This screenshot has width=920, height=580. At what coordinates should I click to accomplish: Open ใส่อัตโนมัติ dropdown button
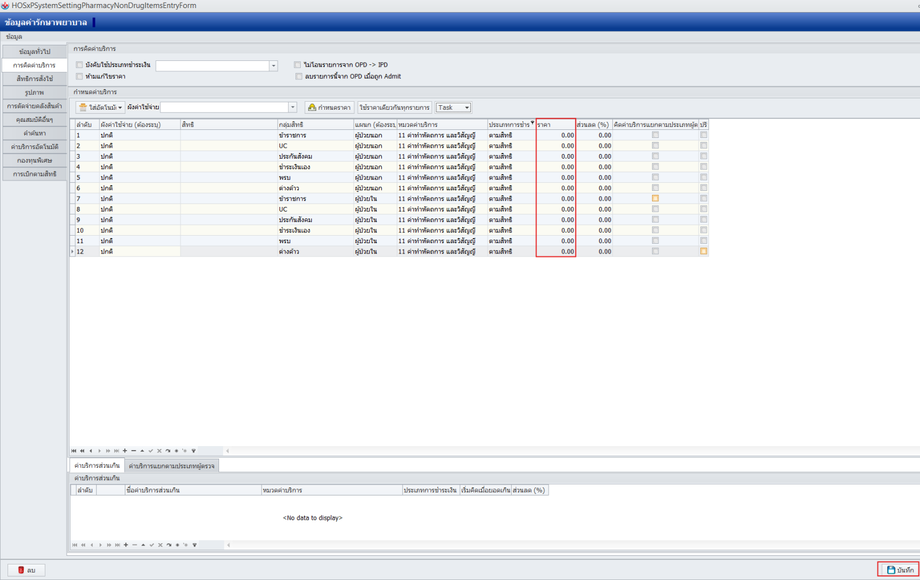pos(100,107)
